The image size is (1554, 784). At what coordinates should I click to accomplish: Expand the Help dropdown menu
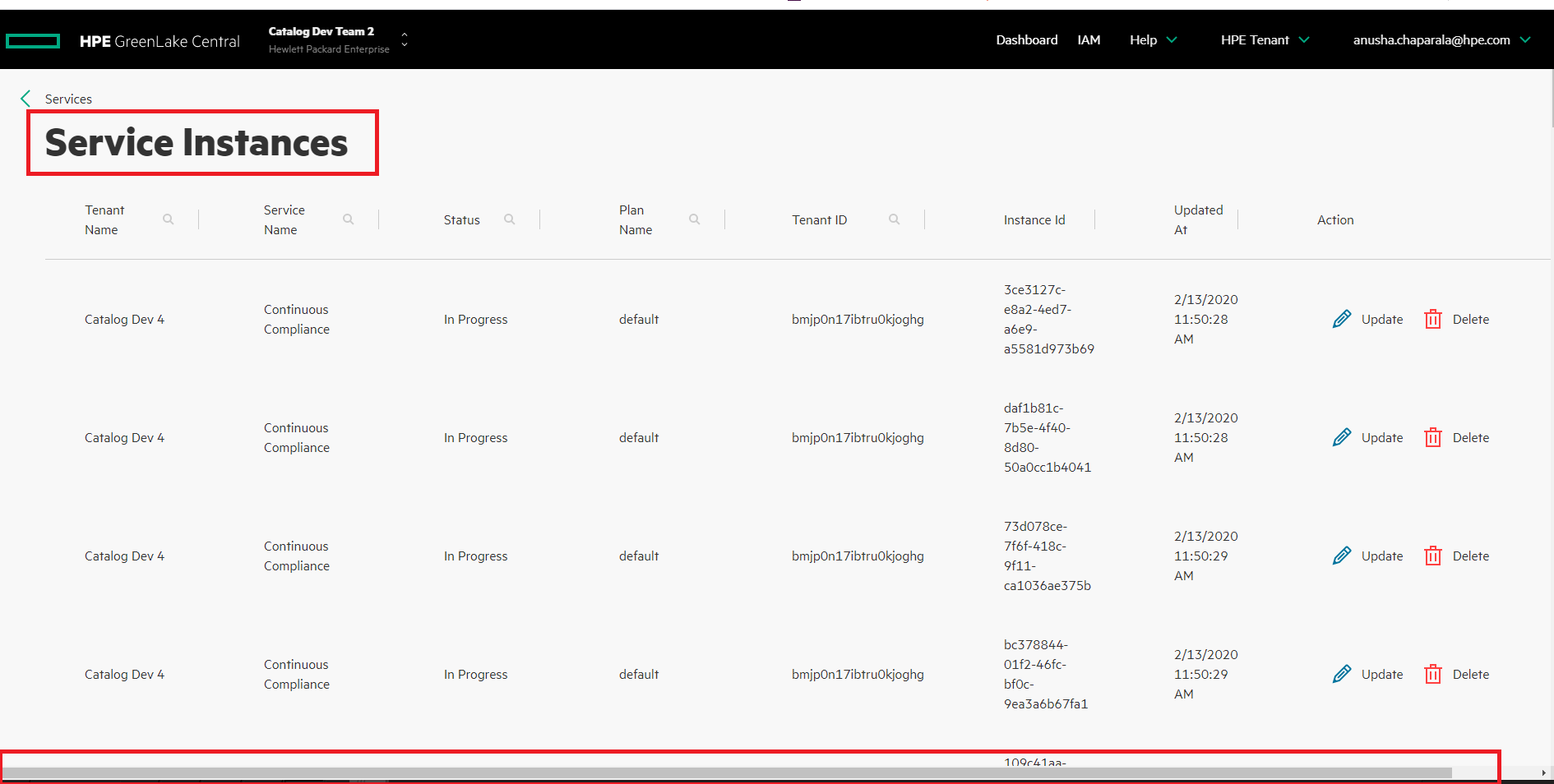click(x=1152, y=39)
